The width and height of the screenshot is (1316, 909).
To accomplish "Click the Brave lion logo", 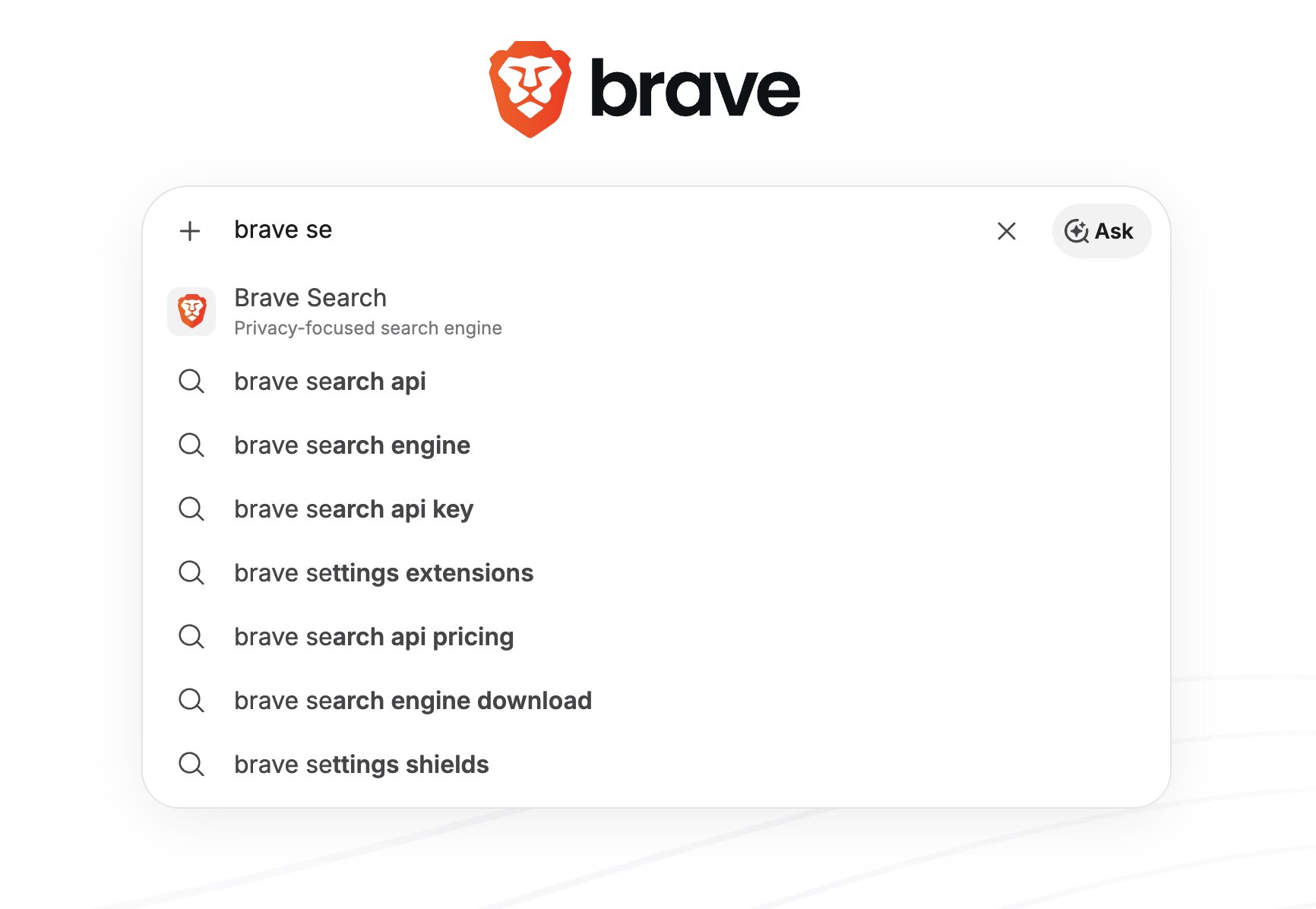I will pos(531,87).
